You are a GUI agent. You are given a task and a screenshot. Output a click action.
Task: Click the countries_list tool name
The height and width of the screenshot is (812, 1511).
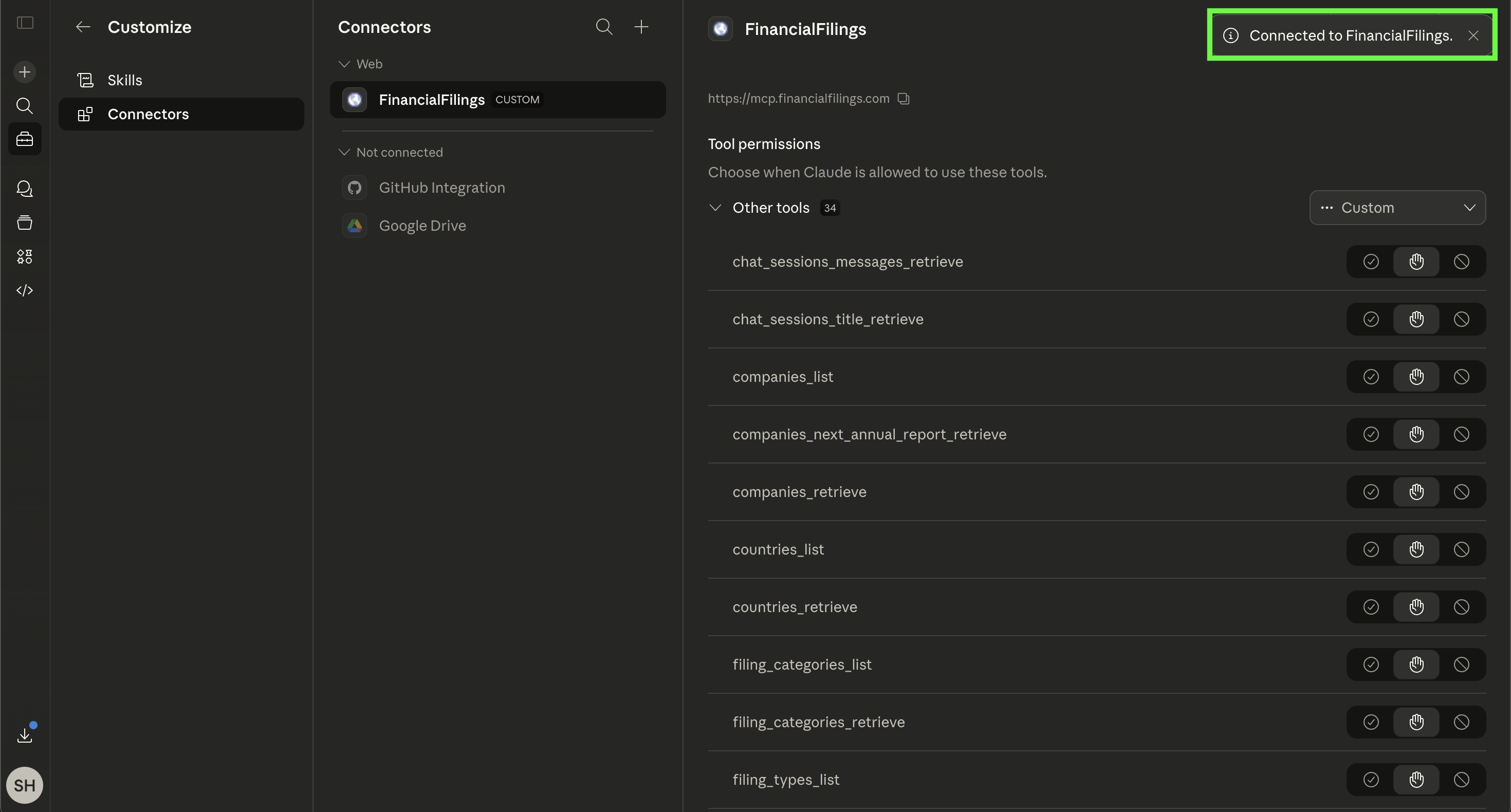click(x=778, y=549)
